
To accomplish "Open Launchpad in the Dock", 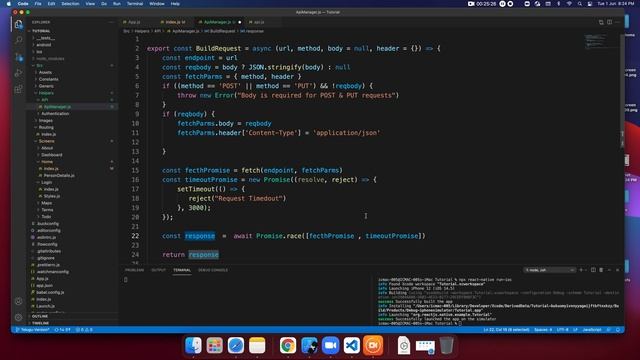I will tap(214, 345).
